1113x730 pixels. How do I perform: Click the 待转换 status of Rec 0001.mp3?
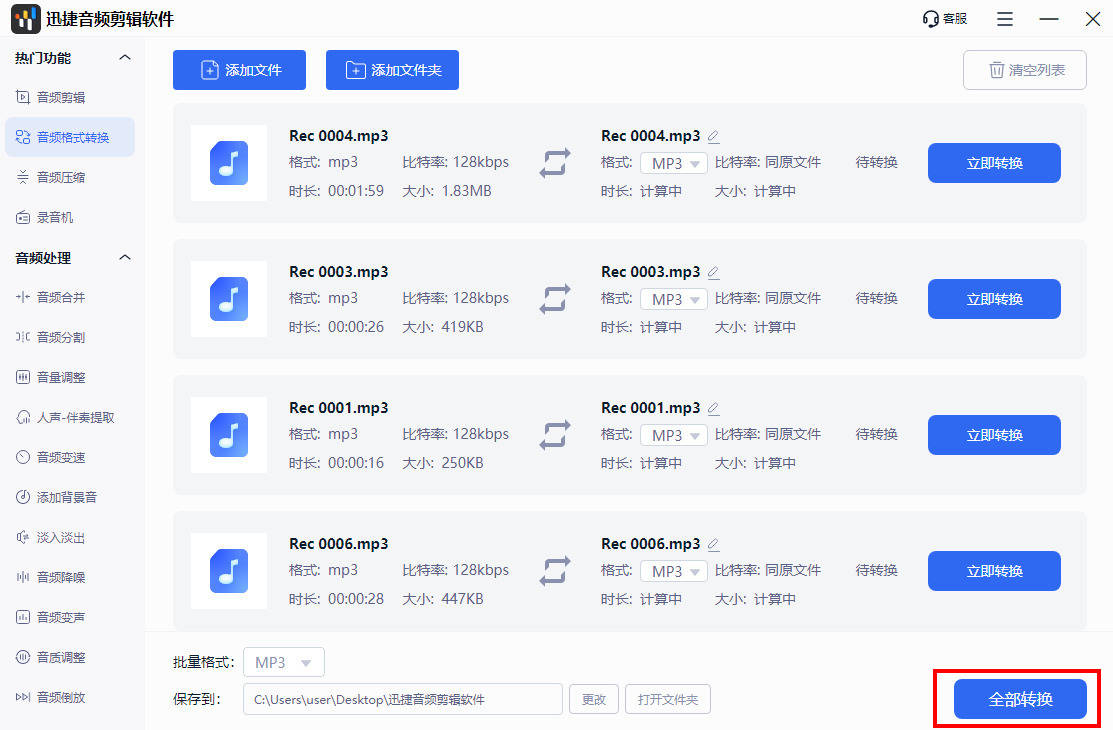click(x=877, y=434)
